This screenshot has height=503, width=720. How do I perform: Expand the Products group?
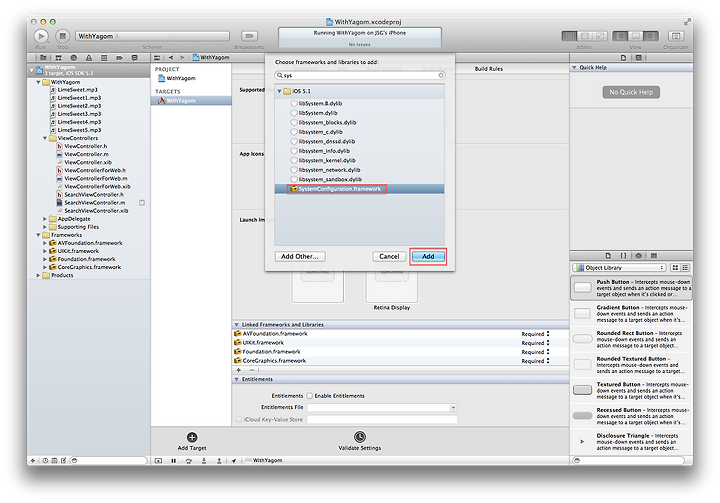pos(39,275)
